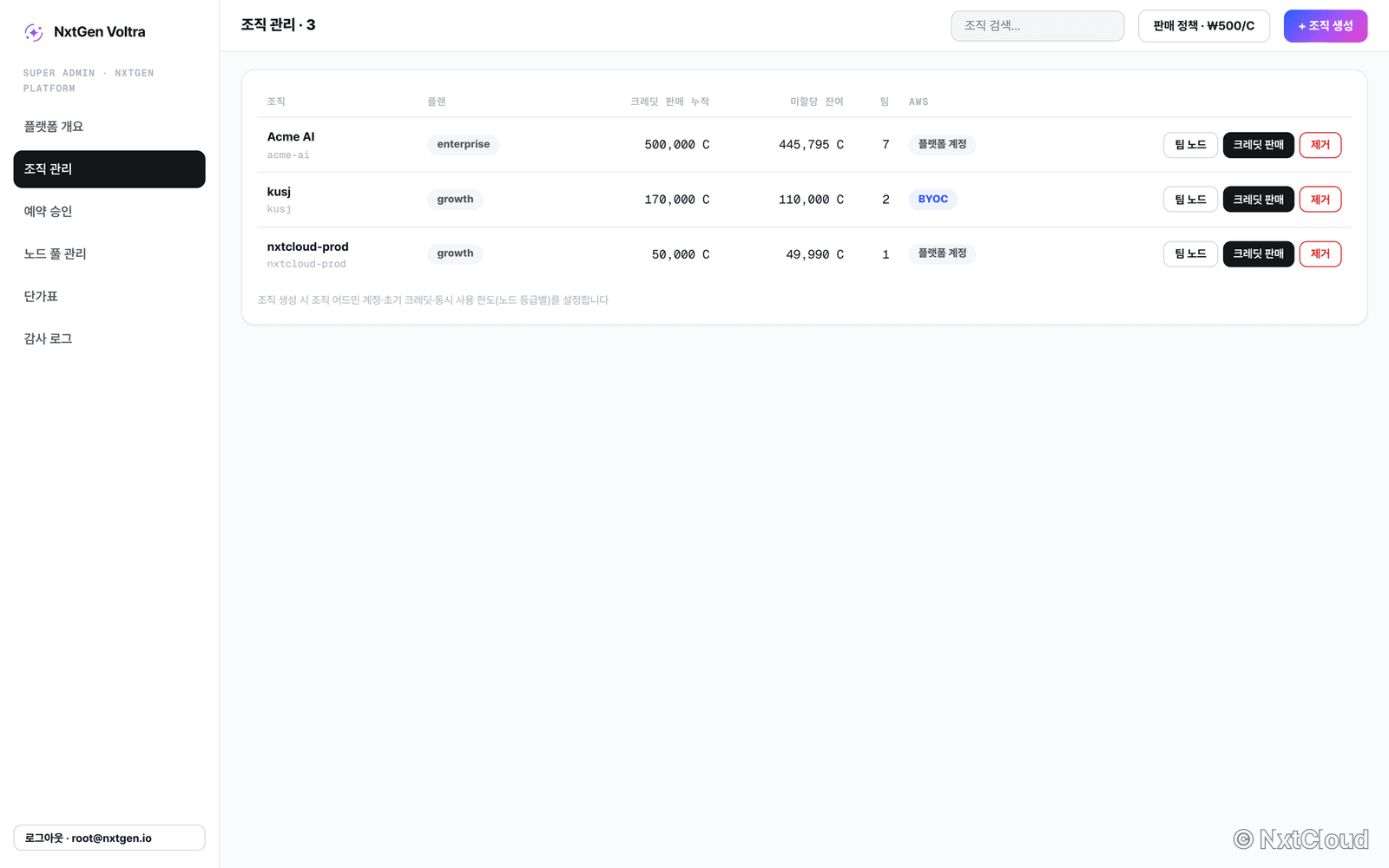Click 크레딧 판매 for nxtcloud-prod
Viewport: 1389px width, 868px height.
(x=1259, y=254)
